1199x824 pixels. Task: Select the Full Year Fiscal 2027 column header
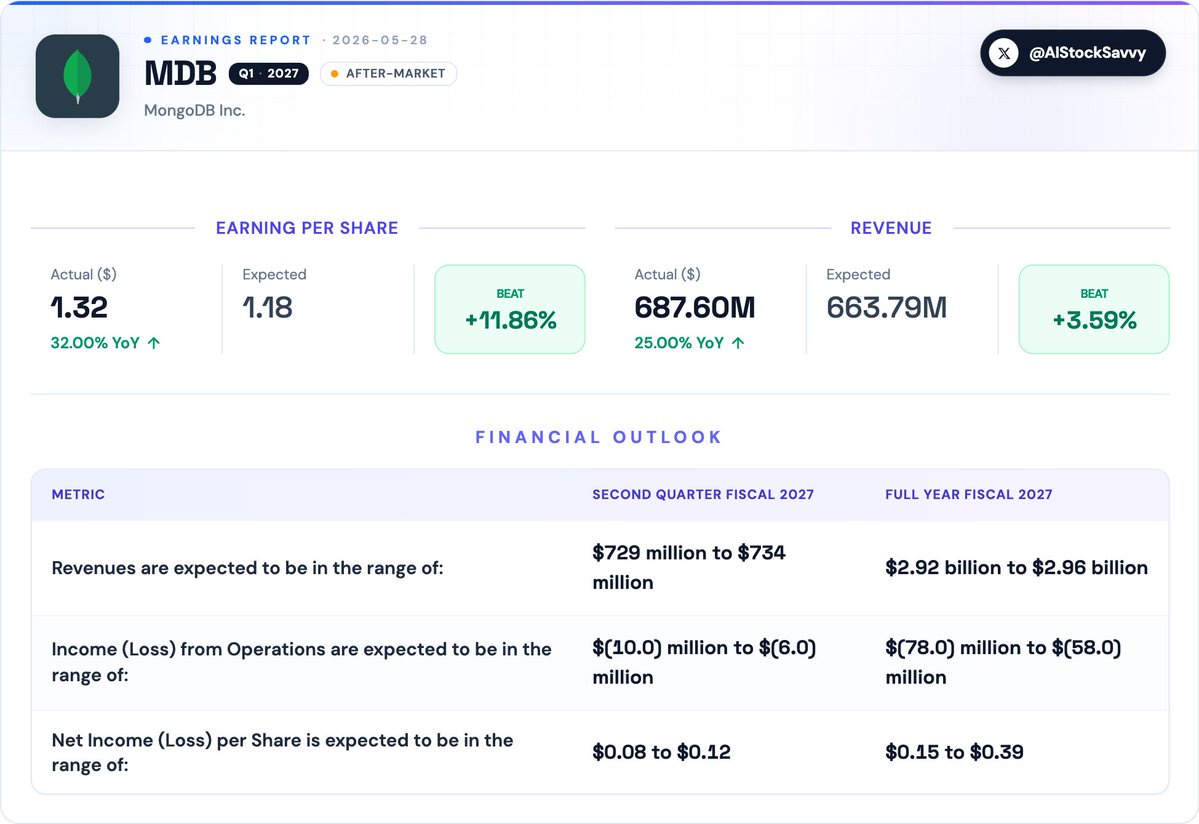969,495
